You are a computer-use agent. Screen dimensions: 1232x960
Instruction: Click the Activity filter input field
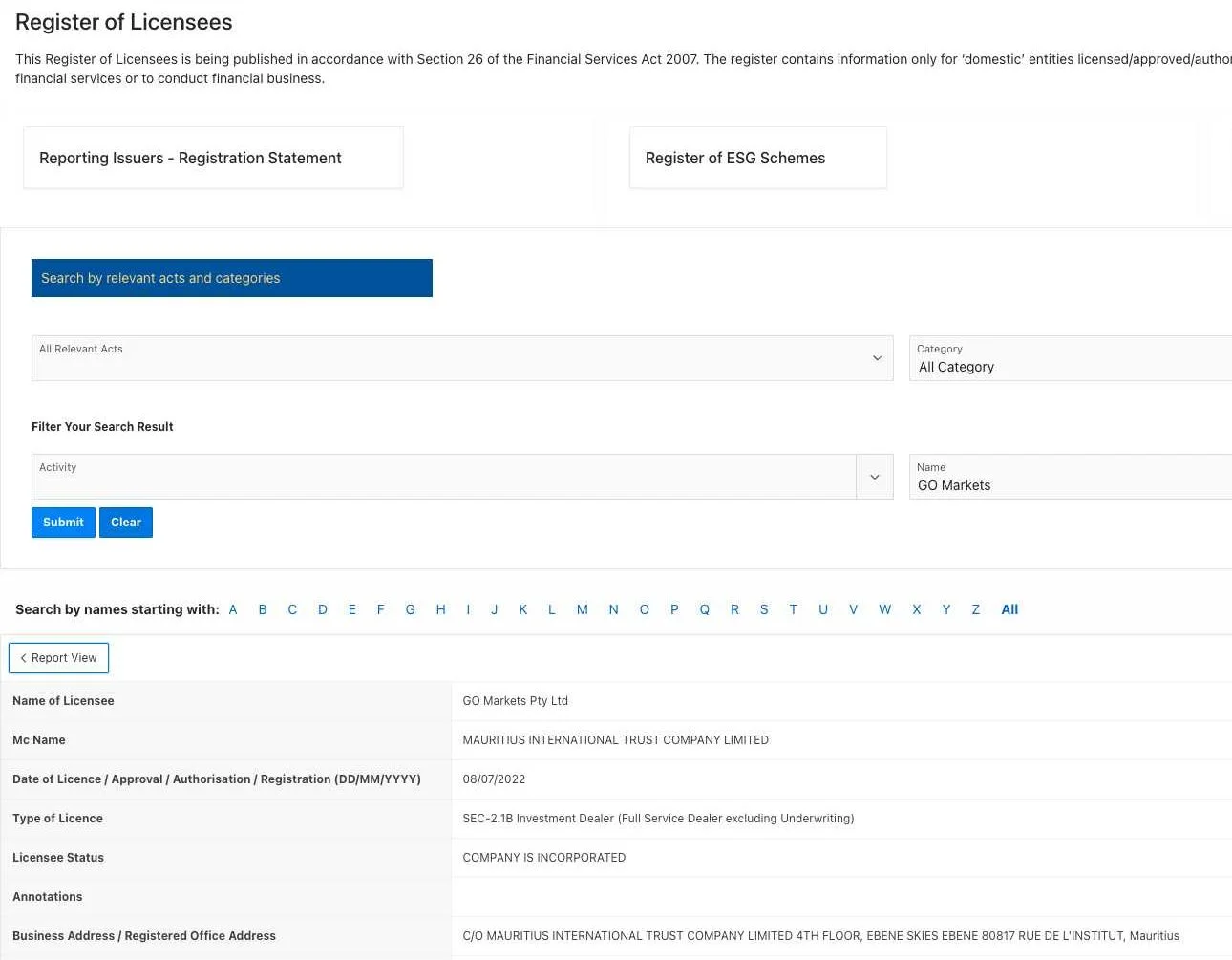coord(444,477)
